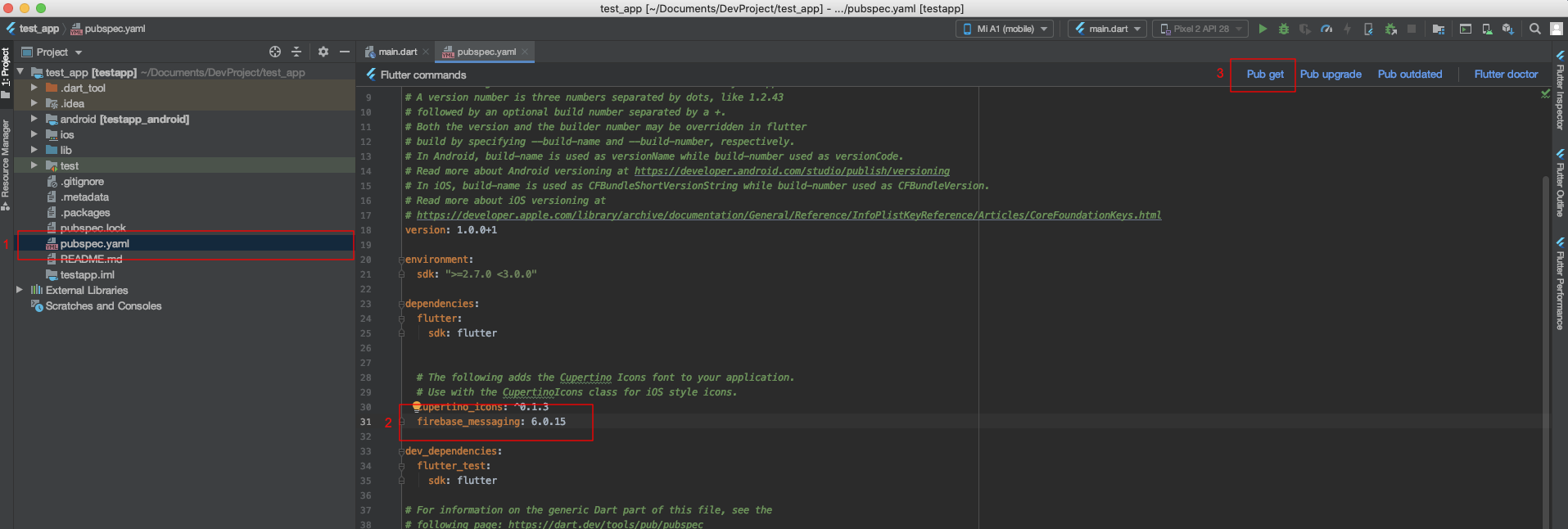Trigger Flutter hot reload lightning icon
The width and height of the screenshot is (1568, 529).
tap(1347, 29)
